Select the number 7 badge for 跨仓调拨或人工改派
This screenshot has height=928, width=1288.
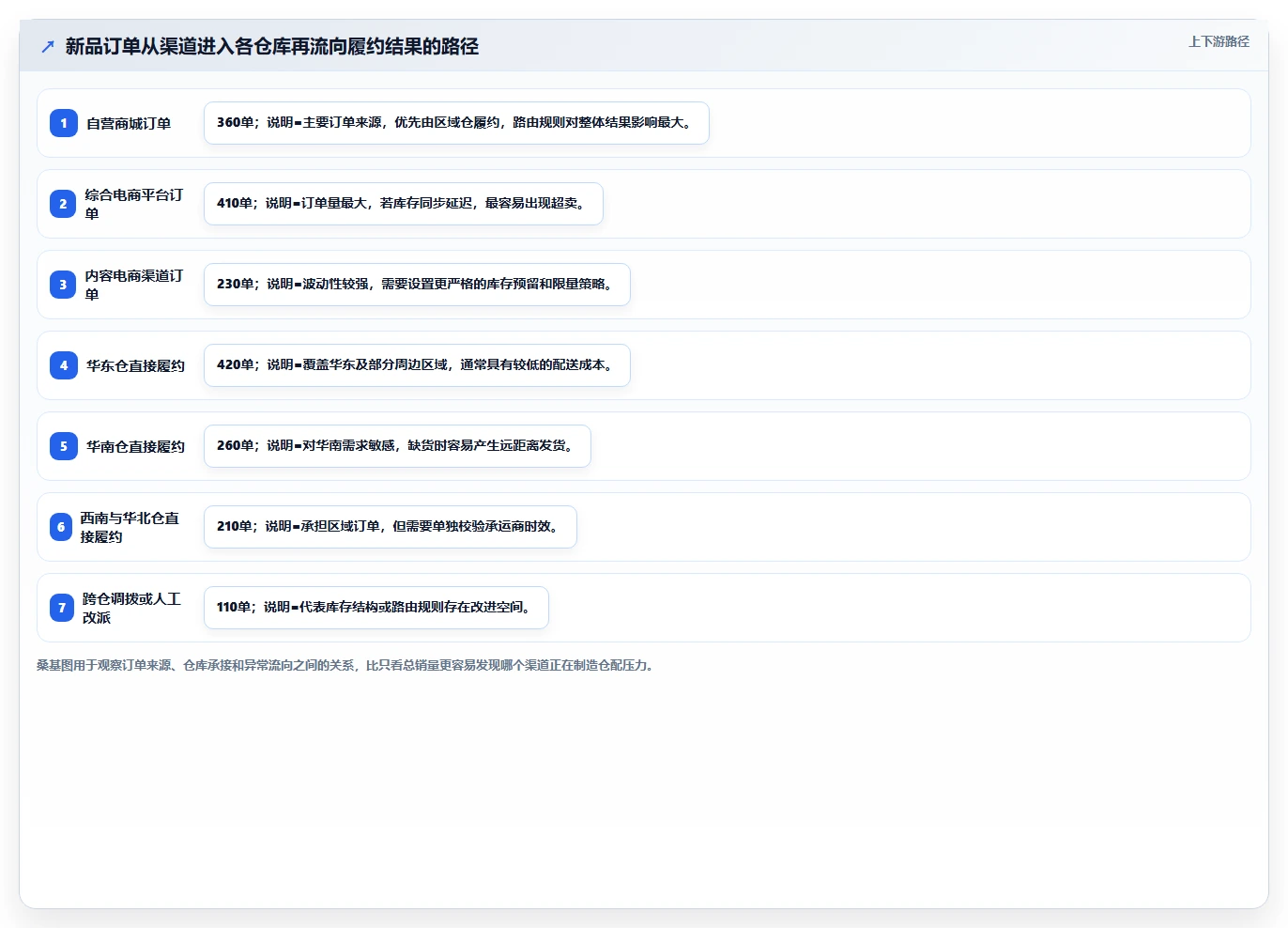62,608
